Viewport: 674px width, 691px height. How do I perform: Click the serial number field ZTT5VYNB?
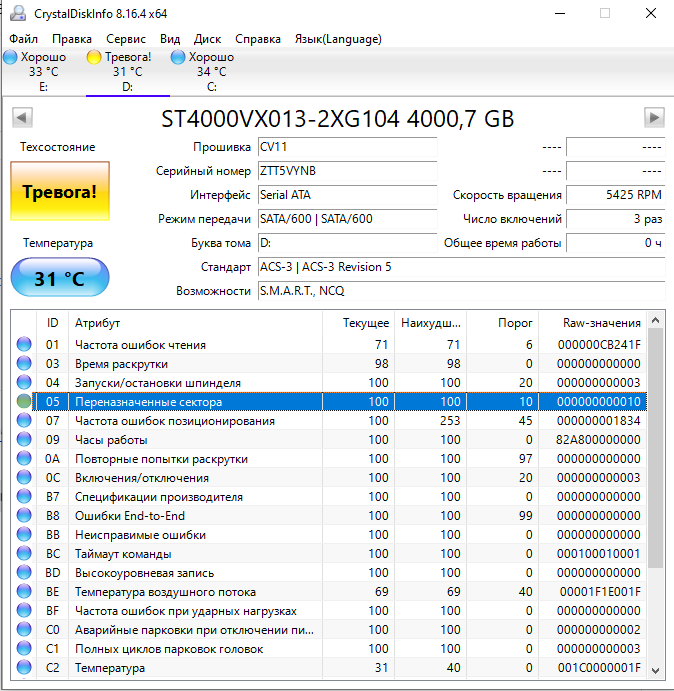click(347, 171)
